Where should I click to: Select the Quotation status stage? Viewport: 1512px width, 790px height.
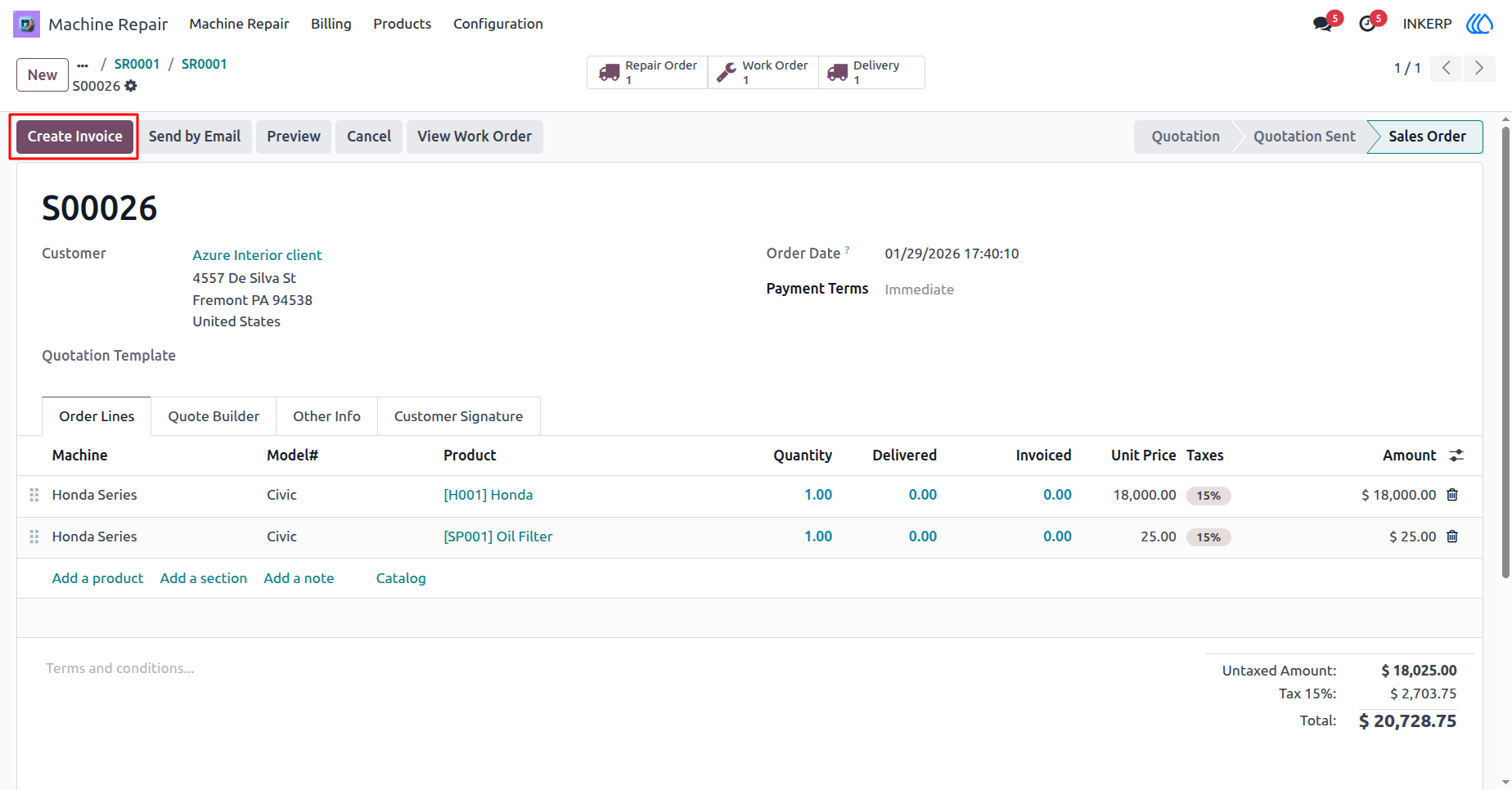(x=1185, y=137)
